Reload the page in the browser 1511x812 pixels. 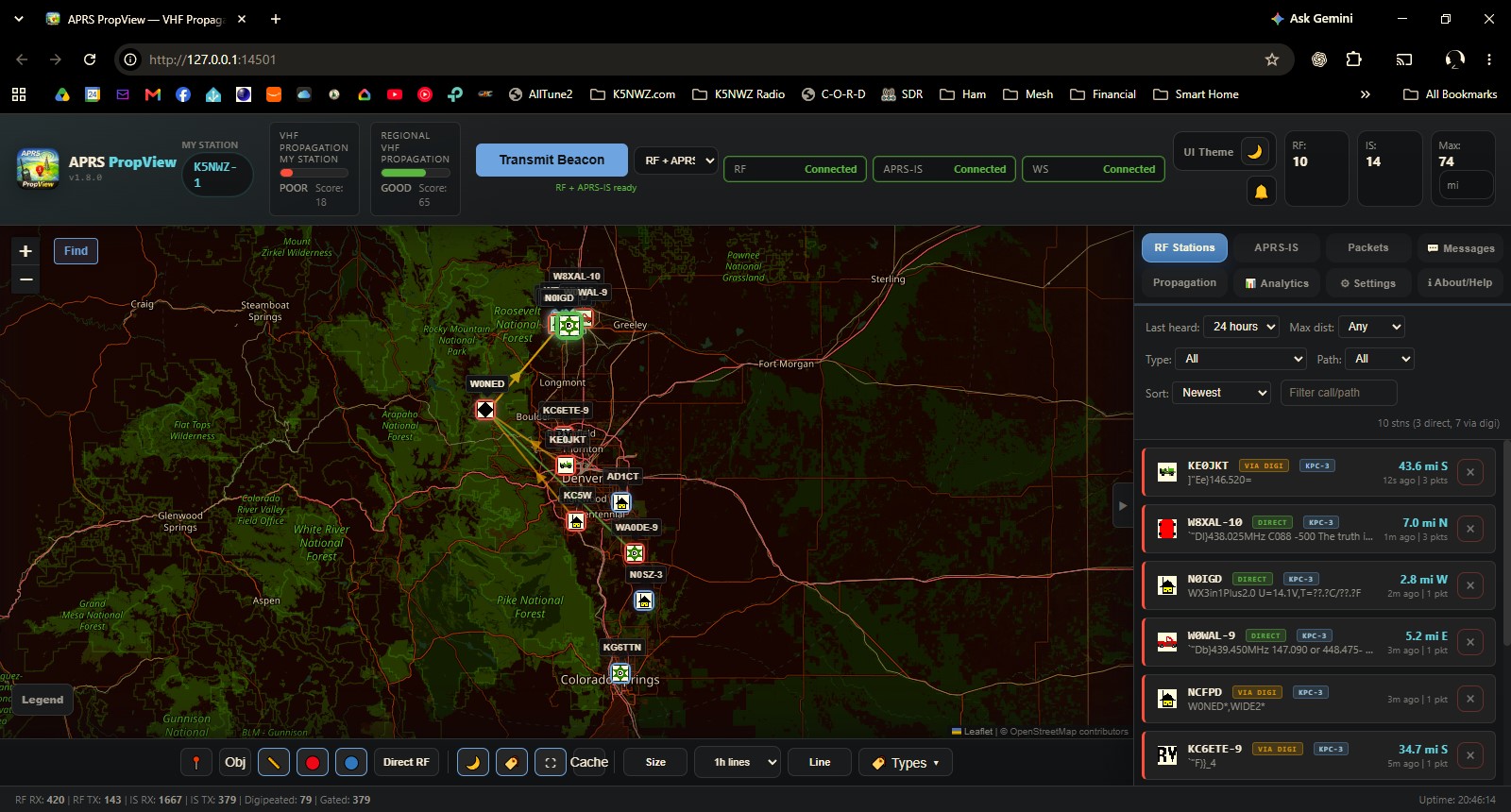pyautogui.click(x=90, y=59)
